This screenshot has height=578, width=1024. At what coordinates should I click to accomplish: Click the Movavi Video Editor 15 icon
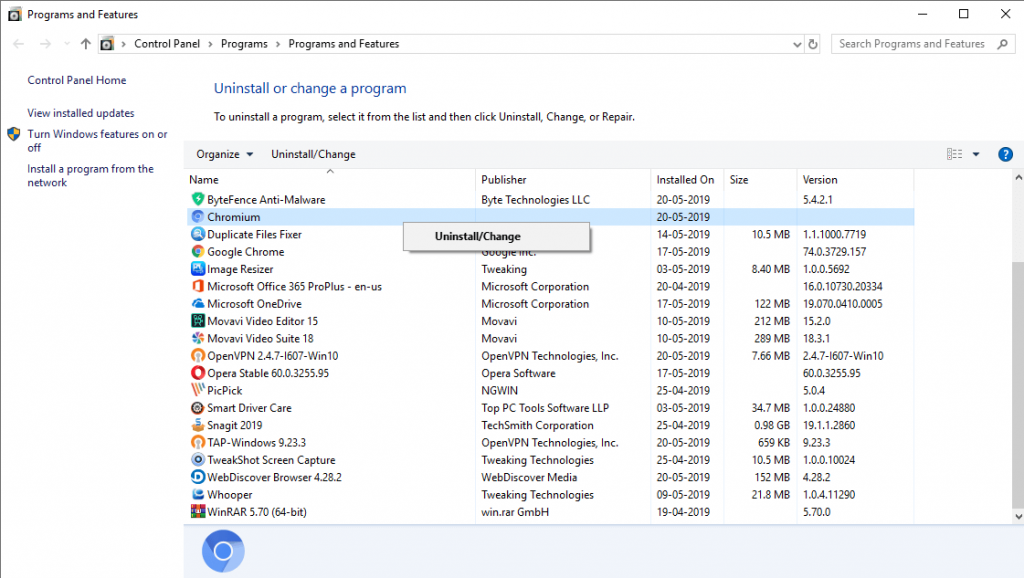[x=197, y=321]
